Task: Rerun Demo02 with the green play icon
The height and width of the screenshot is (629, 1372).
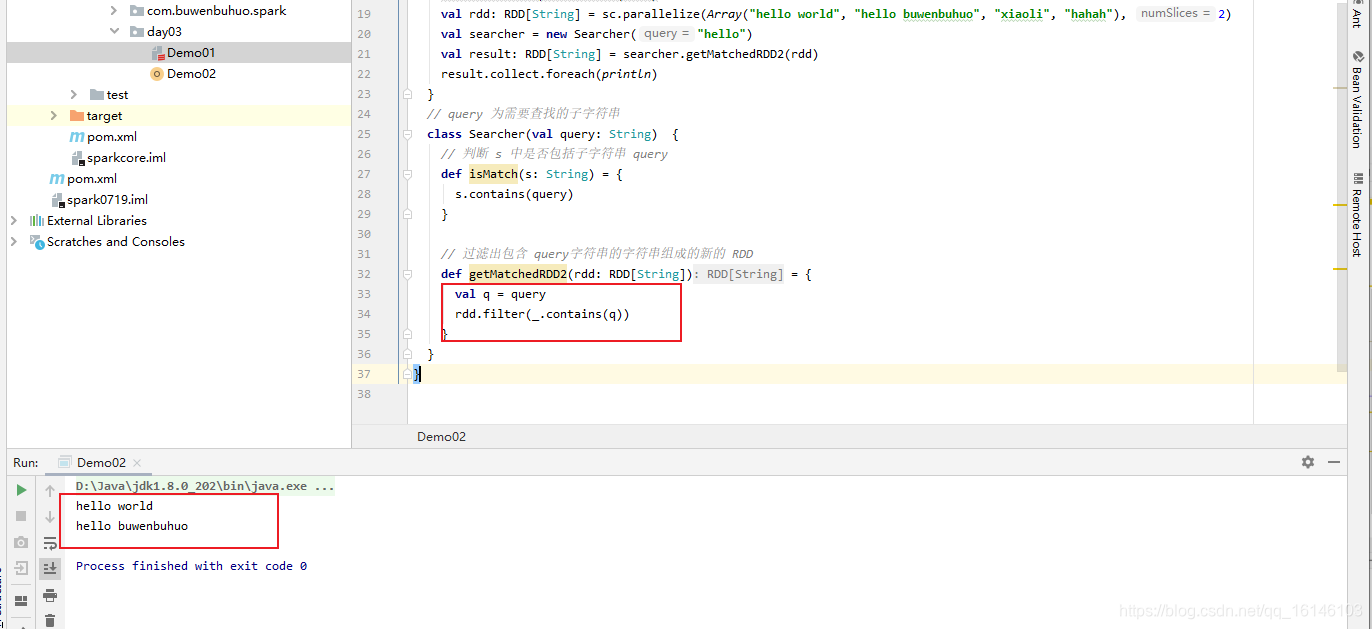Action: pyautogui.click(x=21, y=490)
